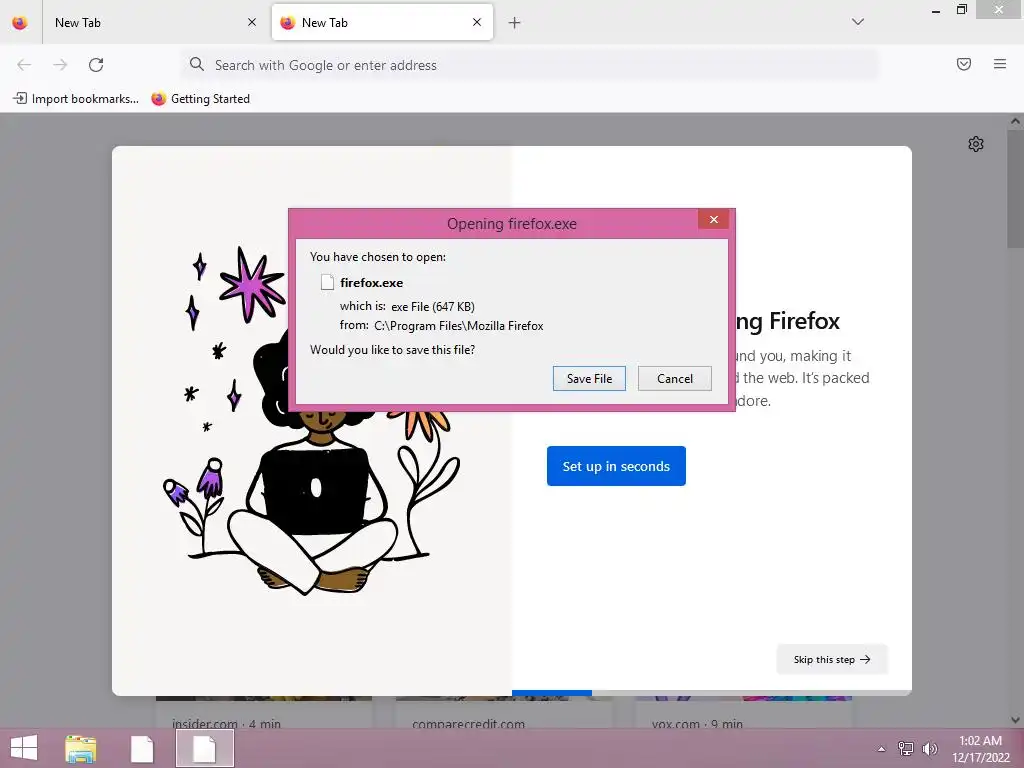Click the Firefox logo in tab bar
Viewport: 1024px width, 768px height.
20,22
